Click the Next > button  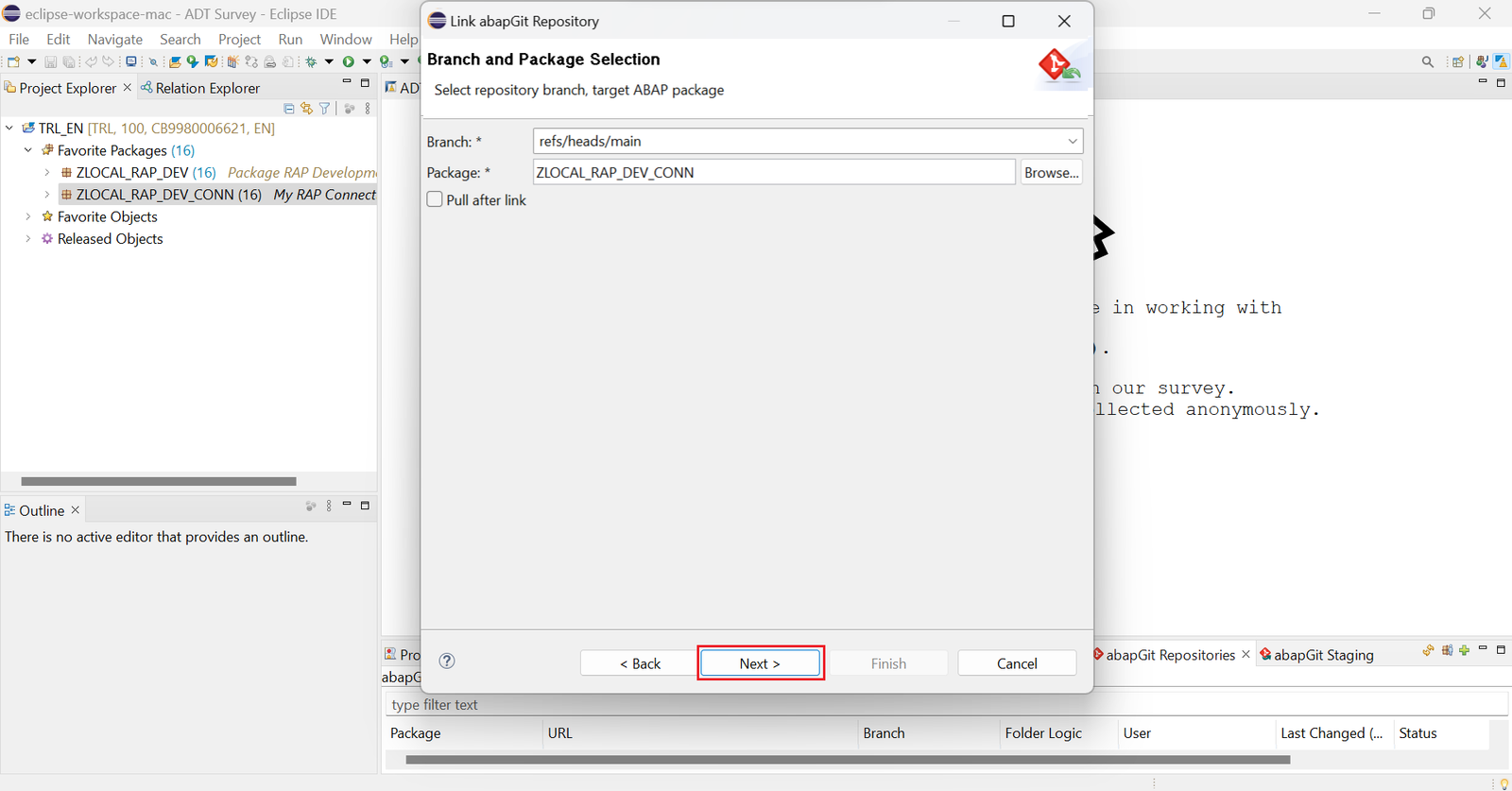[x=761, y=663]
